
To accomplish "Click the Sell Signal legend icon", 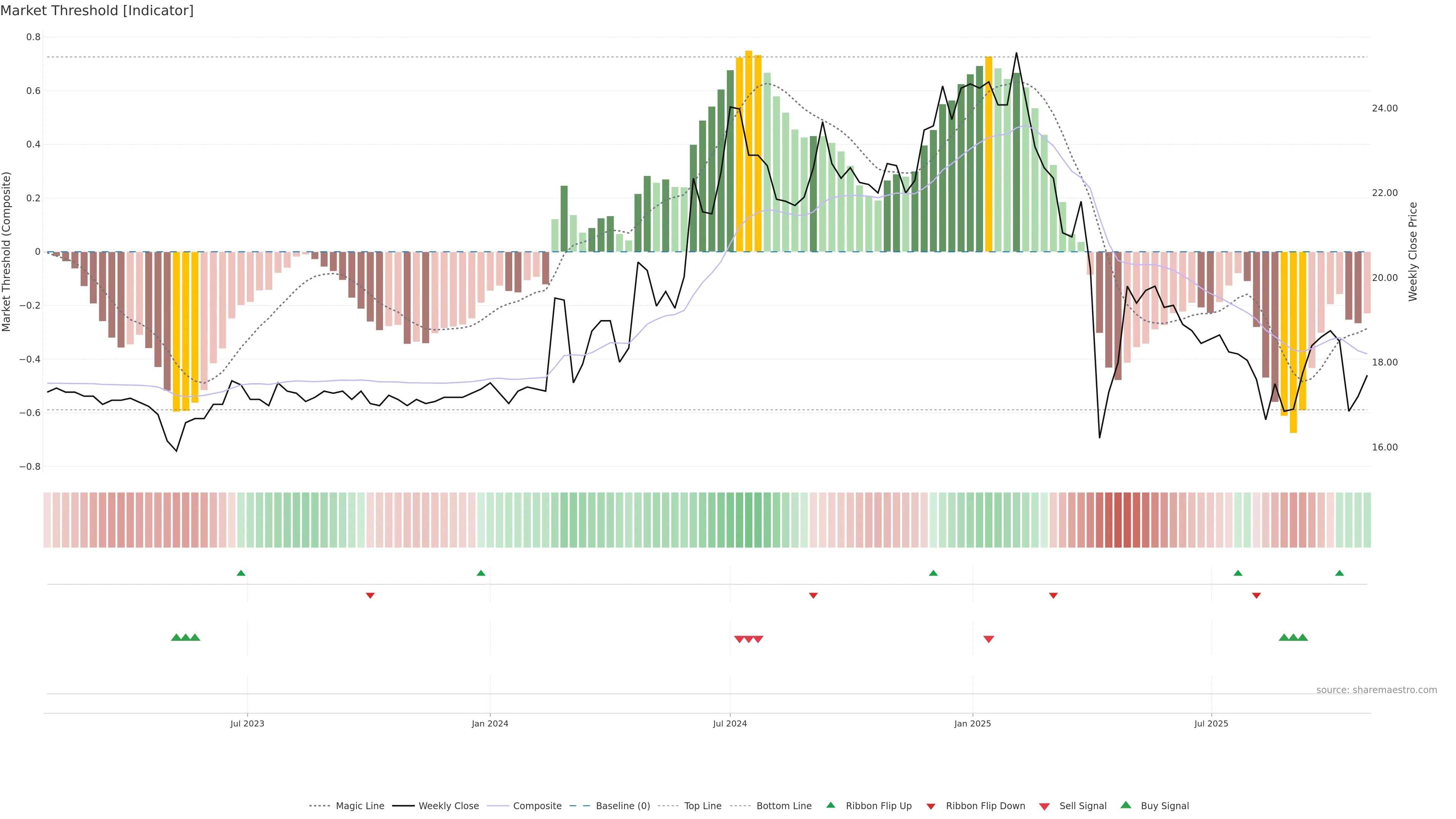I will (x=1045, y=806).
